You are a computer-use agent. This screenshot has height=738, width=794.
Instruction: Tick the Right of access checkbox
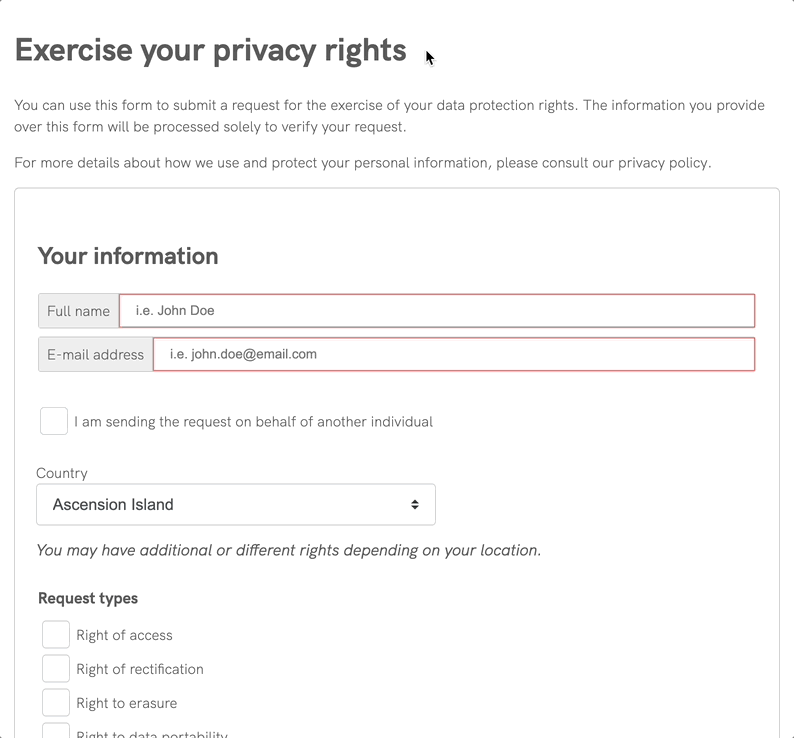pos(56,635)
